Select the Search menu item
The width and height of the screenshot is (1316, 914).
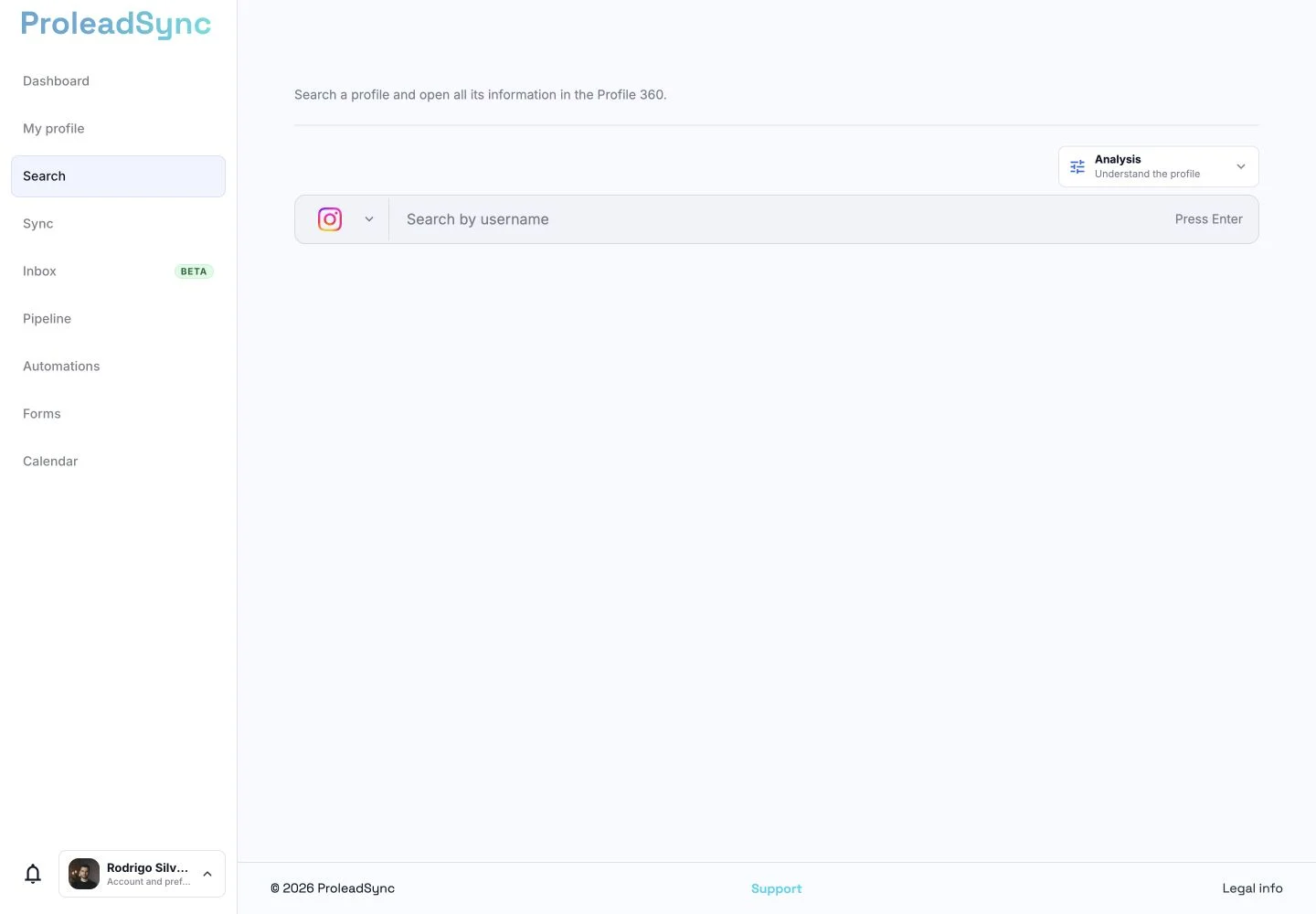(118, 176)
